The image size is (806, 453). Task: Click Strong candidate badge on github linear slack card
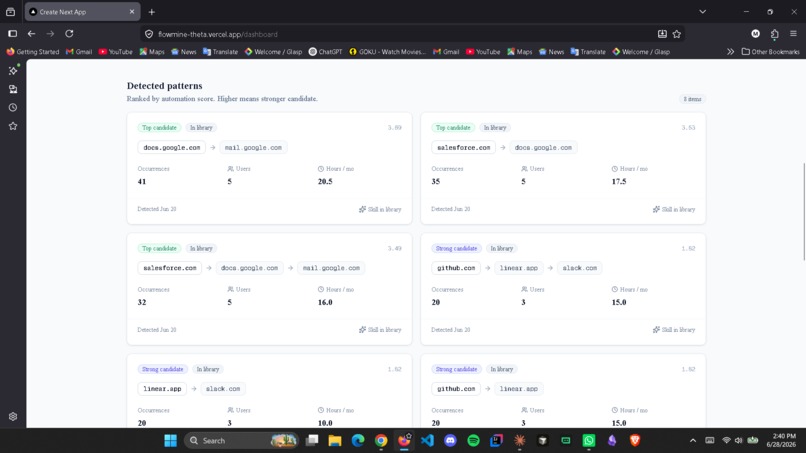tap(456, 248)
